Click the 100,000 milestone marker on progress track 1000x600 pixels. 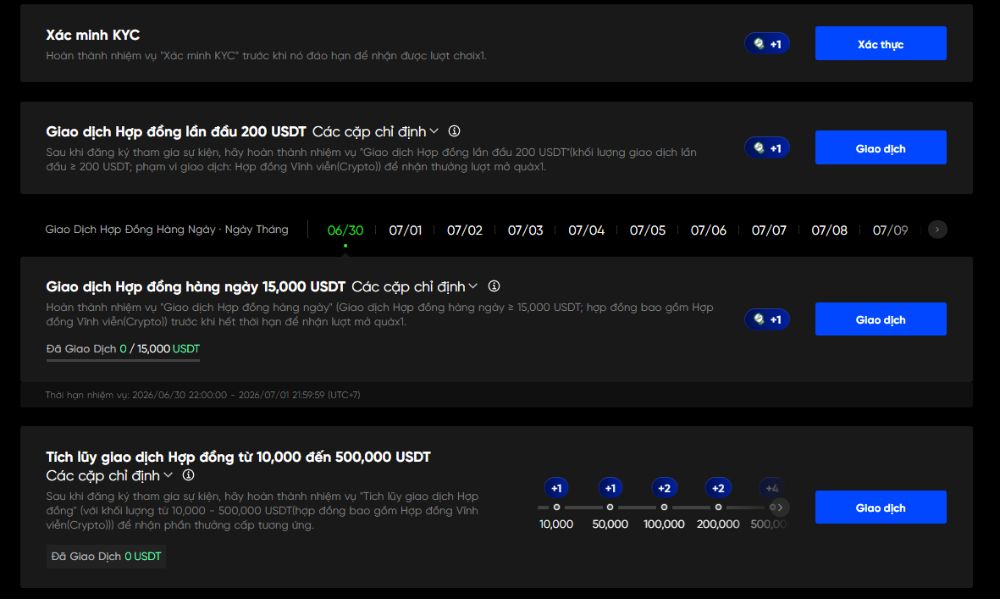[x=664, y=507]
